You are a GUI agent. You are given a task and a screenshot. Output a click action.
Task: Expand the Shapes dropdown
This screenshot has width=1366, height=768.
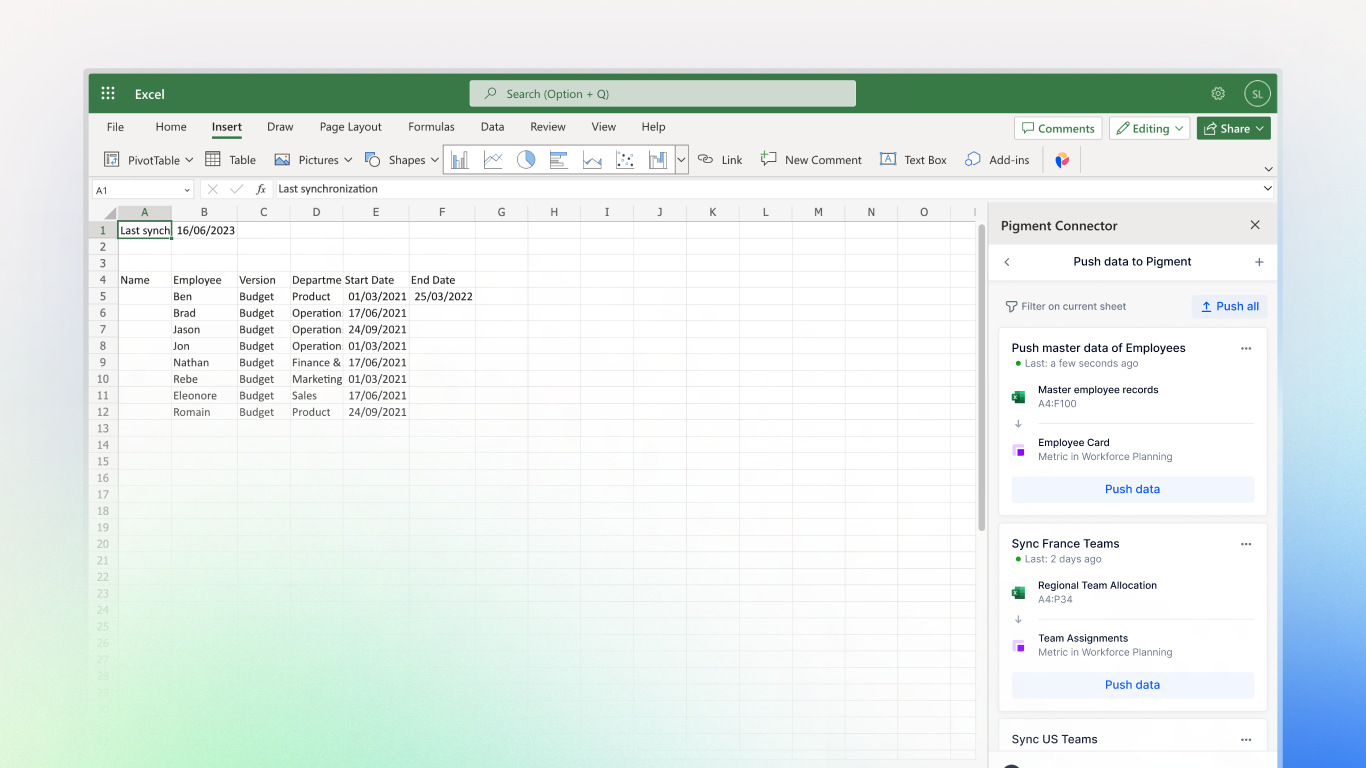434,160
